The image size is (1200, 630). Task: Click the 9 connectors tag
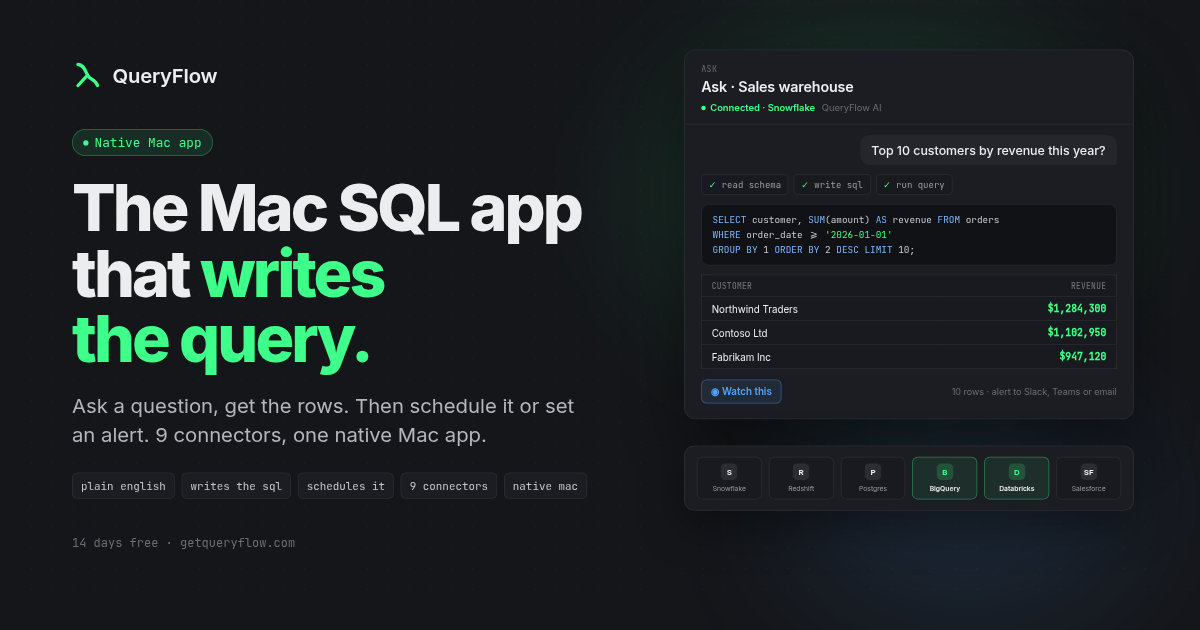[449, 486]
